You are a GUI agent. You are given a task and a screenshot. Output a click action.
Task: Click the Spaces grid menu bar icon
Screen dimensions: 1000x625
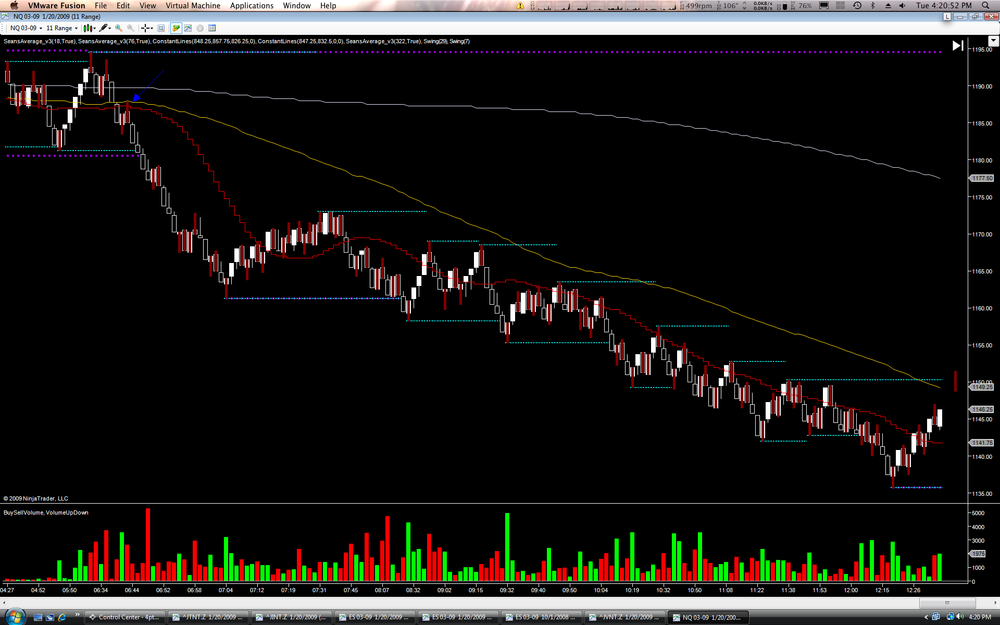[x=841, y=5]
